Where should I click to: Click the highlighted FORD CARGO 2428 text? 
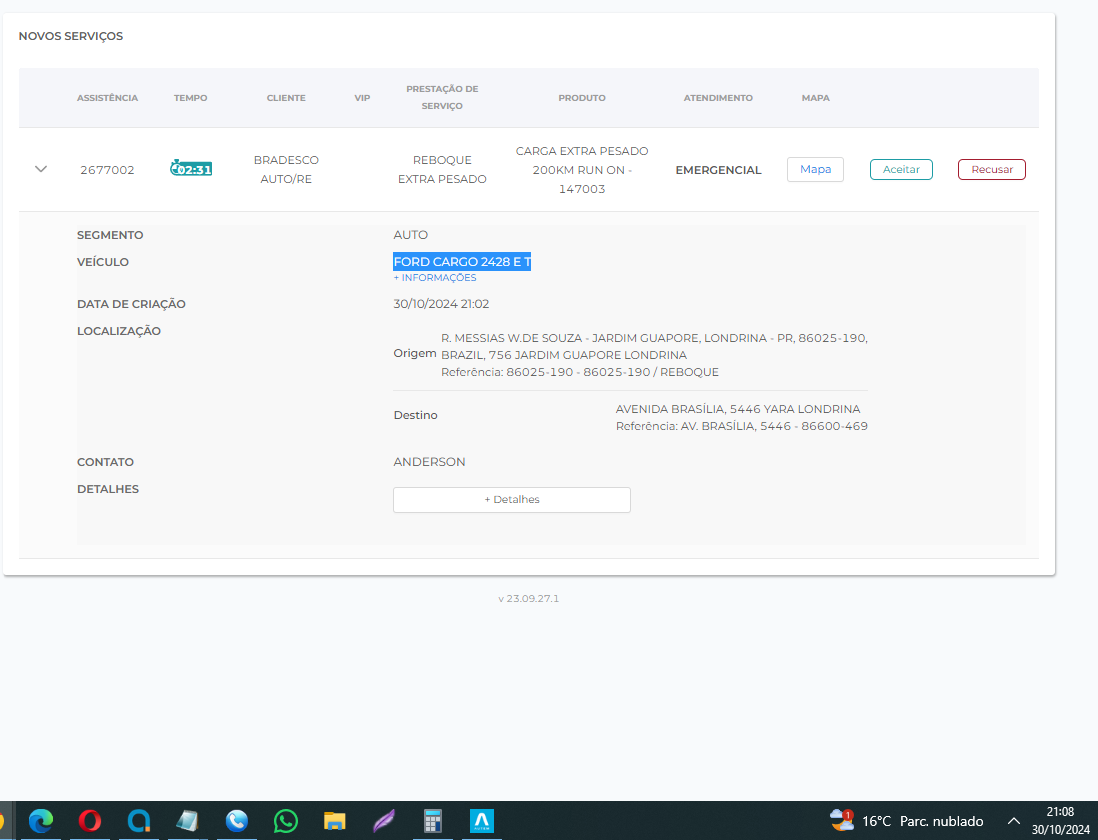coord(462,262)
